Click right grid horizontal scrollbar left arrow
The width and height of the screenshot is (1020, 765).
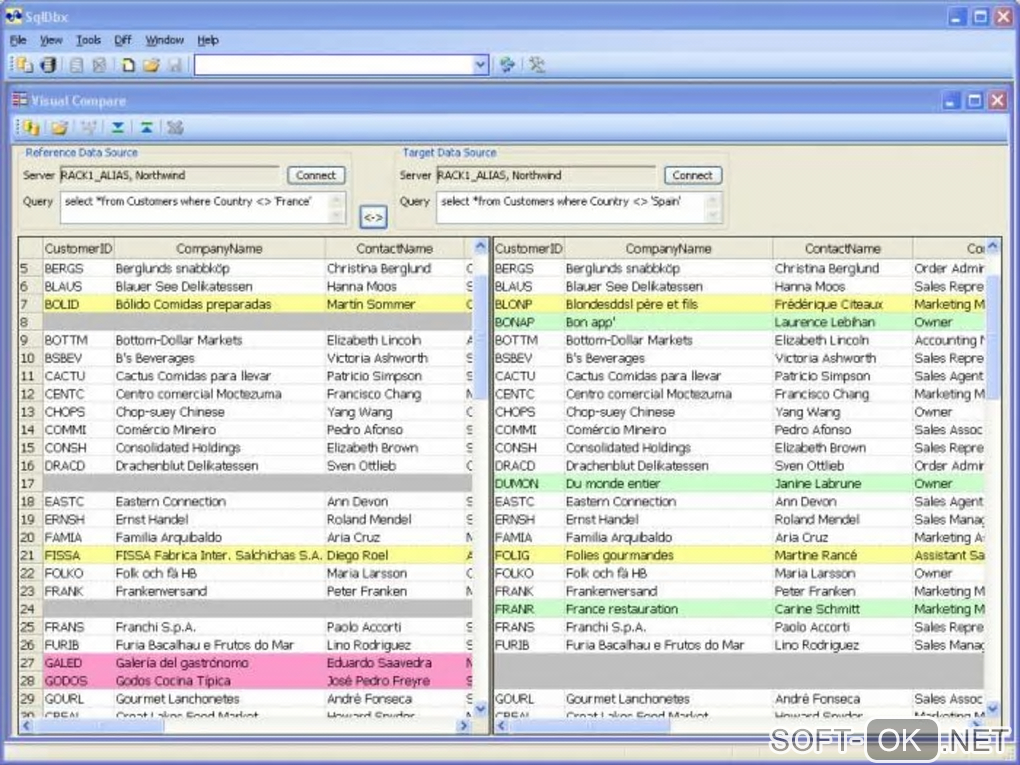point(502,725)
